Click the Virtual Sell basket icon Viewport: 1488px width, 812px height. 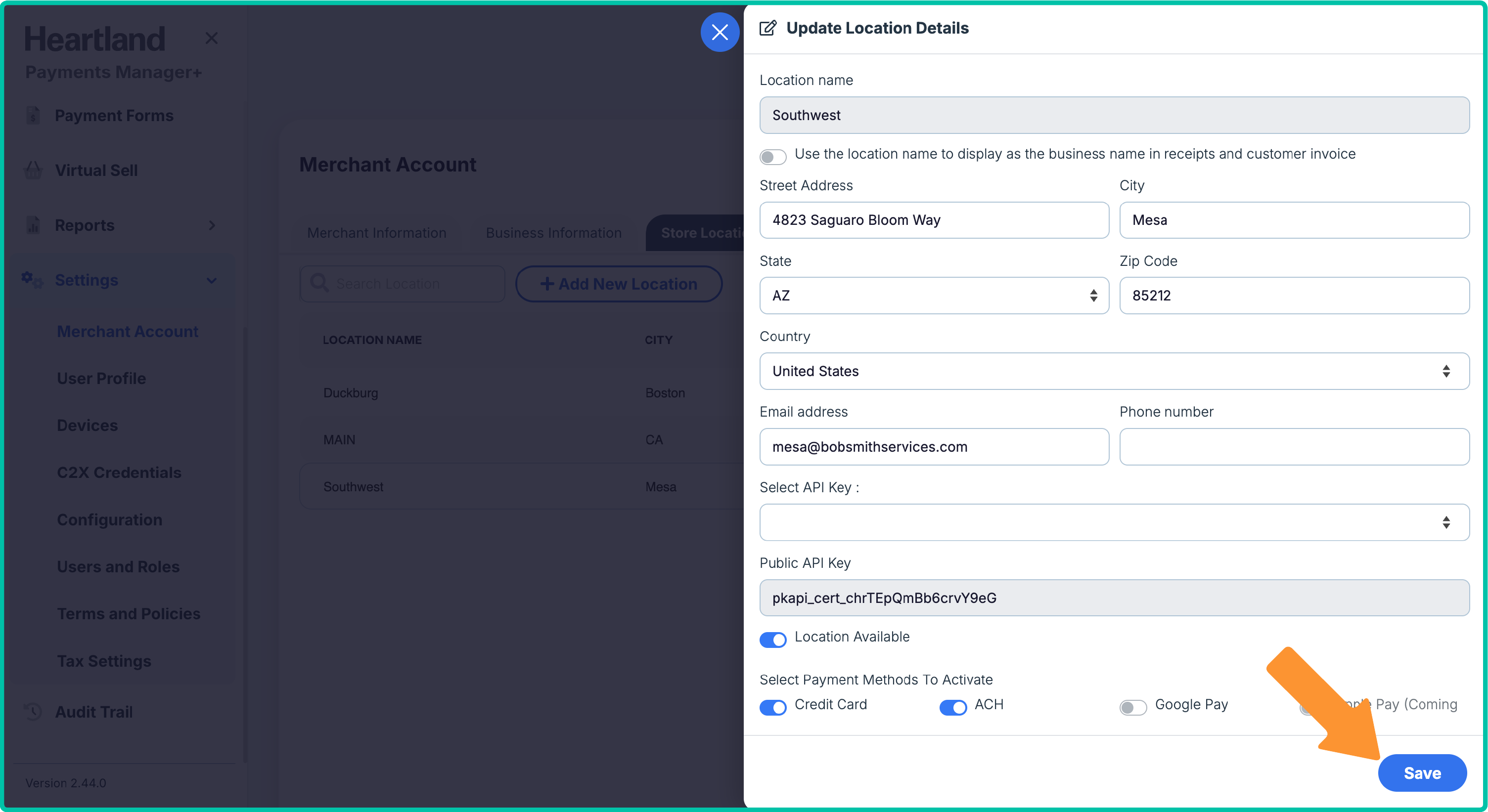(34, 170)
